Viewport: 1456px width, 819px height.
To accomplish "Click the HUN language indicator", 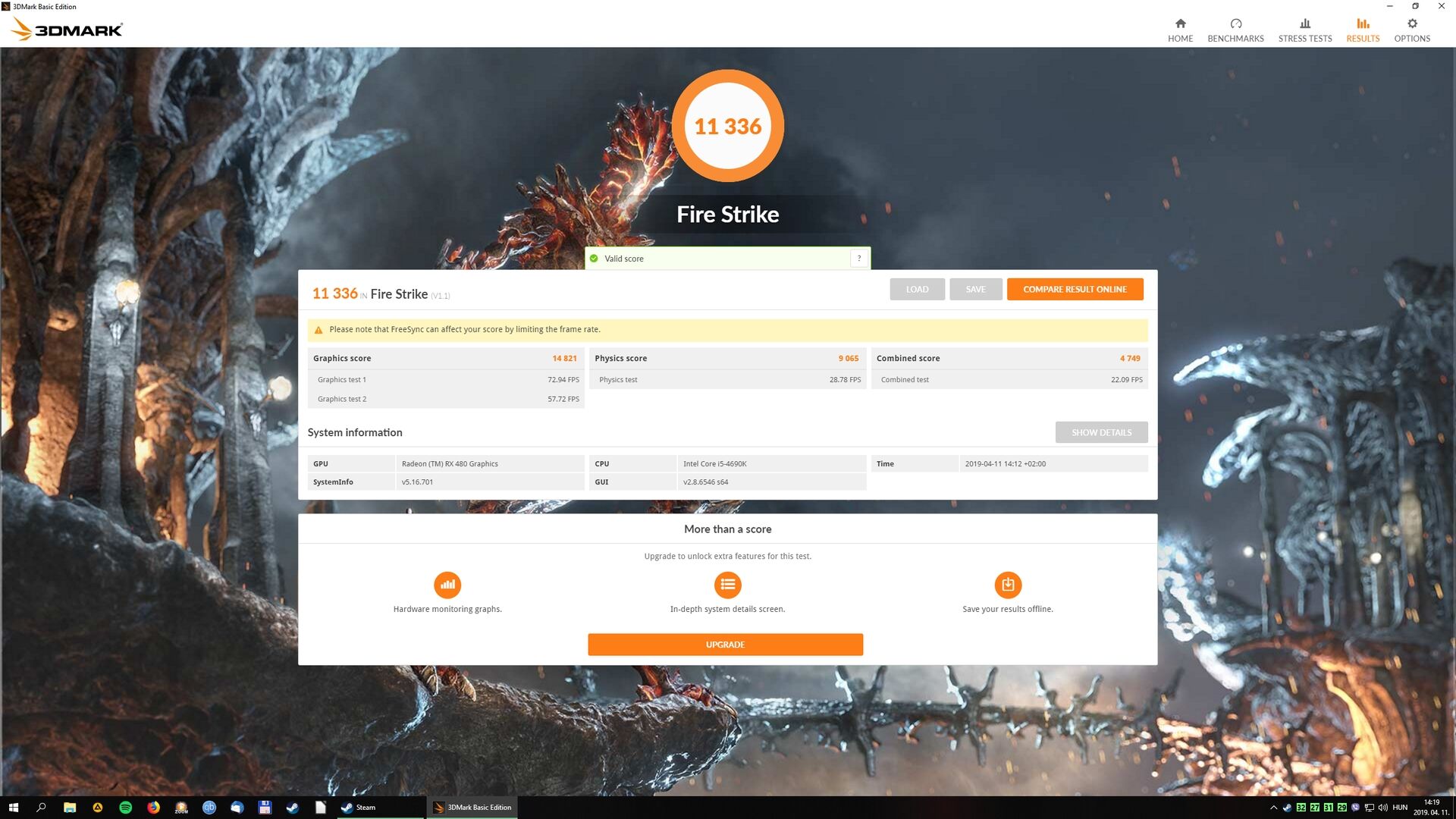I will point(1400,808).
